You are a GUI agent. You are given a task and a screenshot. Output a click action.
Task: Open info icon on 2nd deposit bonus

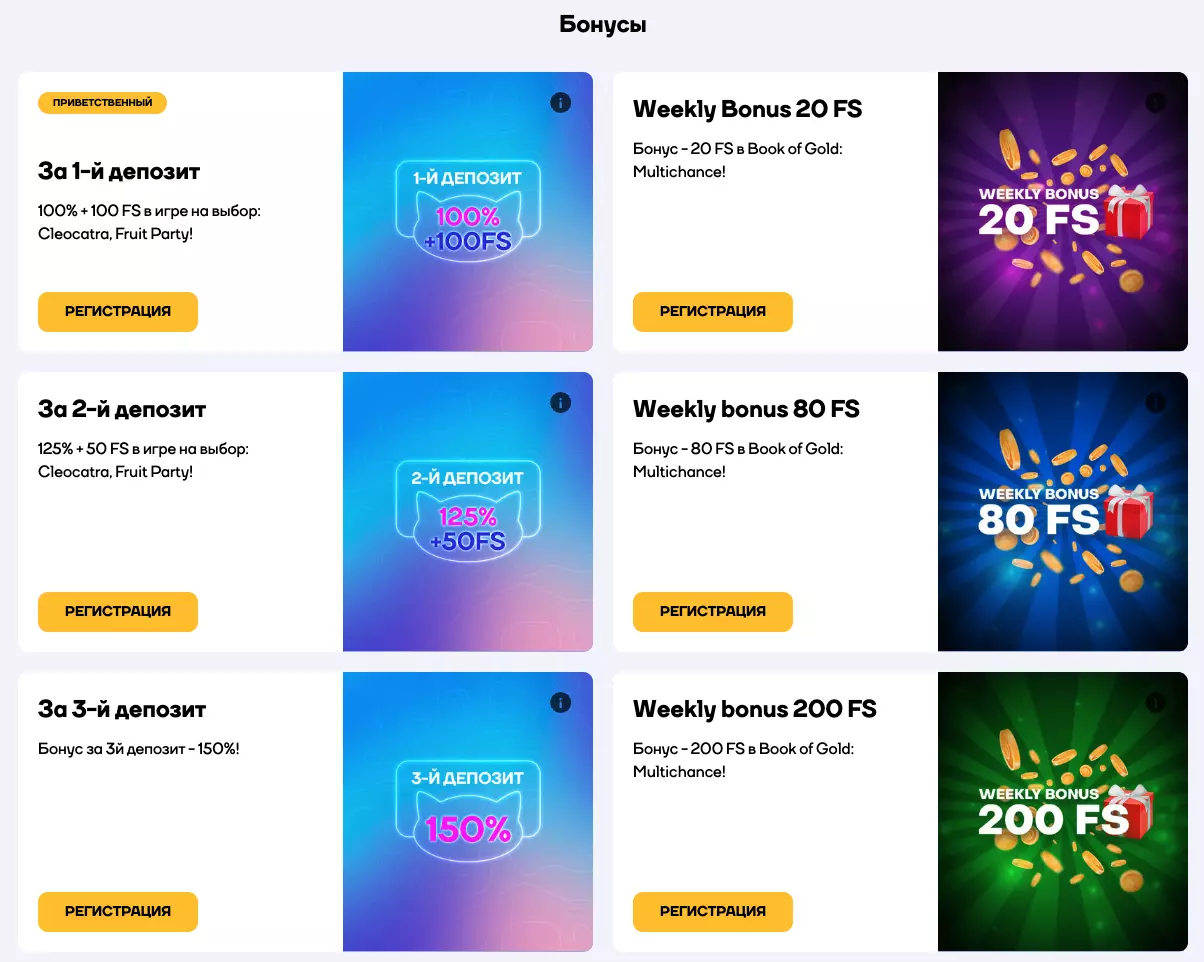click(560, 402)
